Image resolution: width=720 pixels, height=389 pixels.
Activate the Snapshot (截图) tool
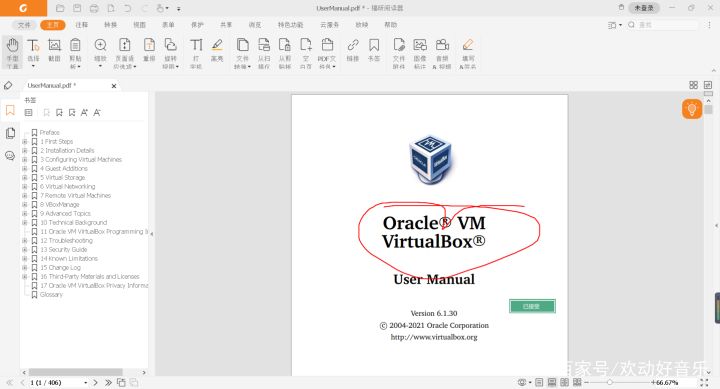pos(54,51)
